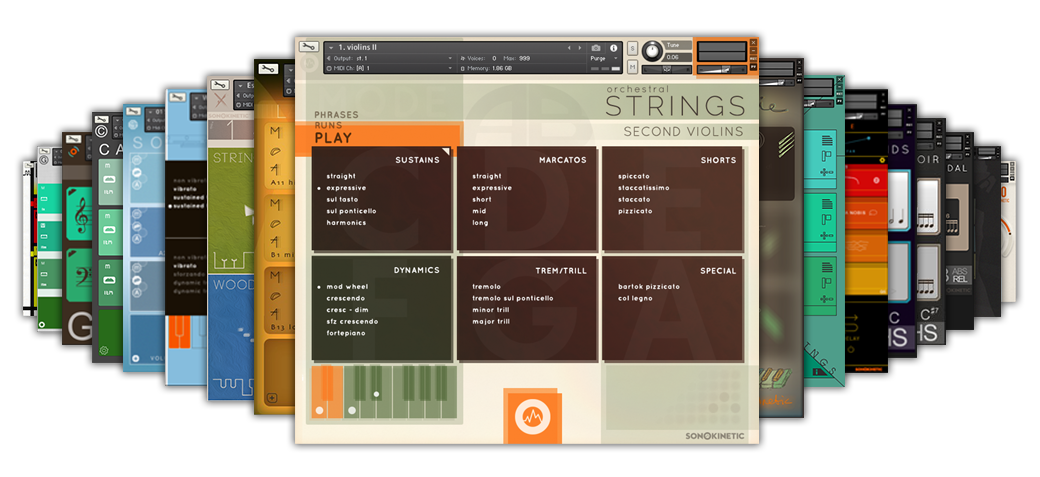Image resolution: width=1040 pixels, height=477 pixels.
Task: Select long in MARCATOS
Action: tap(480, 223)
